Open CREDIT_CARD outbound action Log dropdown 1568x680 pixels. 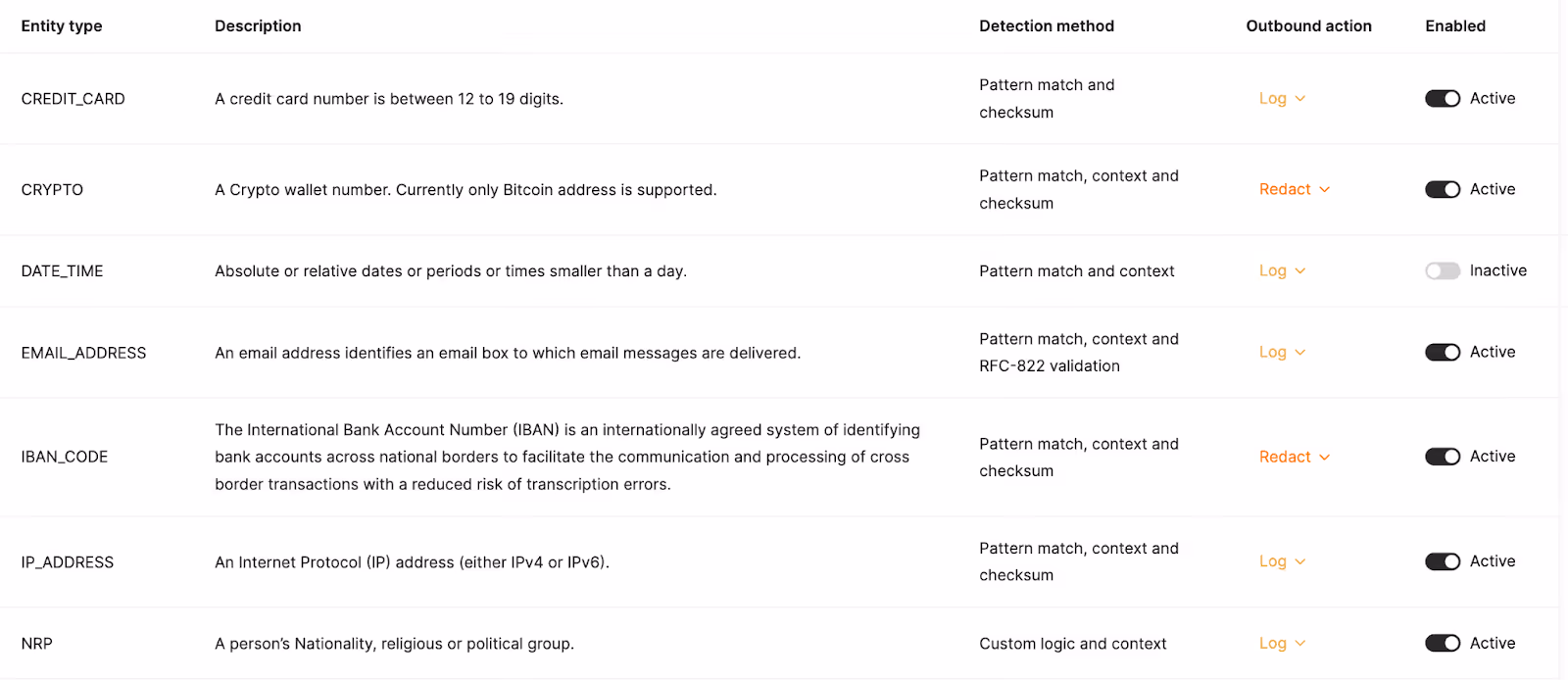coord(1282,98)
